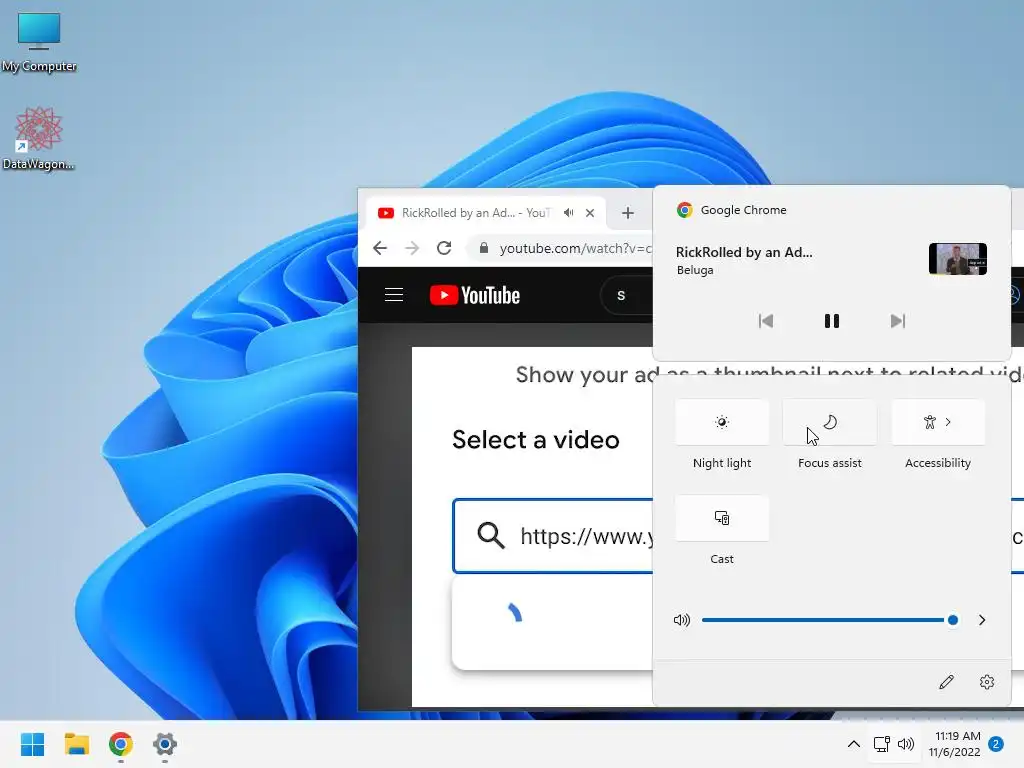Screen dimensions: 1024x768
Task: Click the RickRolled by an Ad title
Action: pyautogui.click(x=744, y=252)
